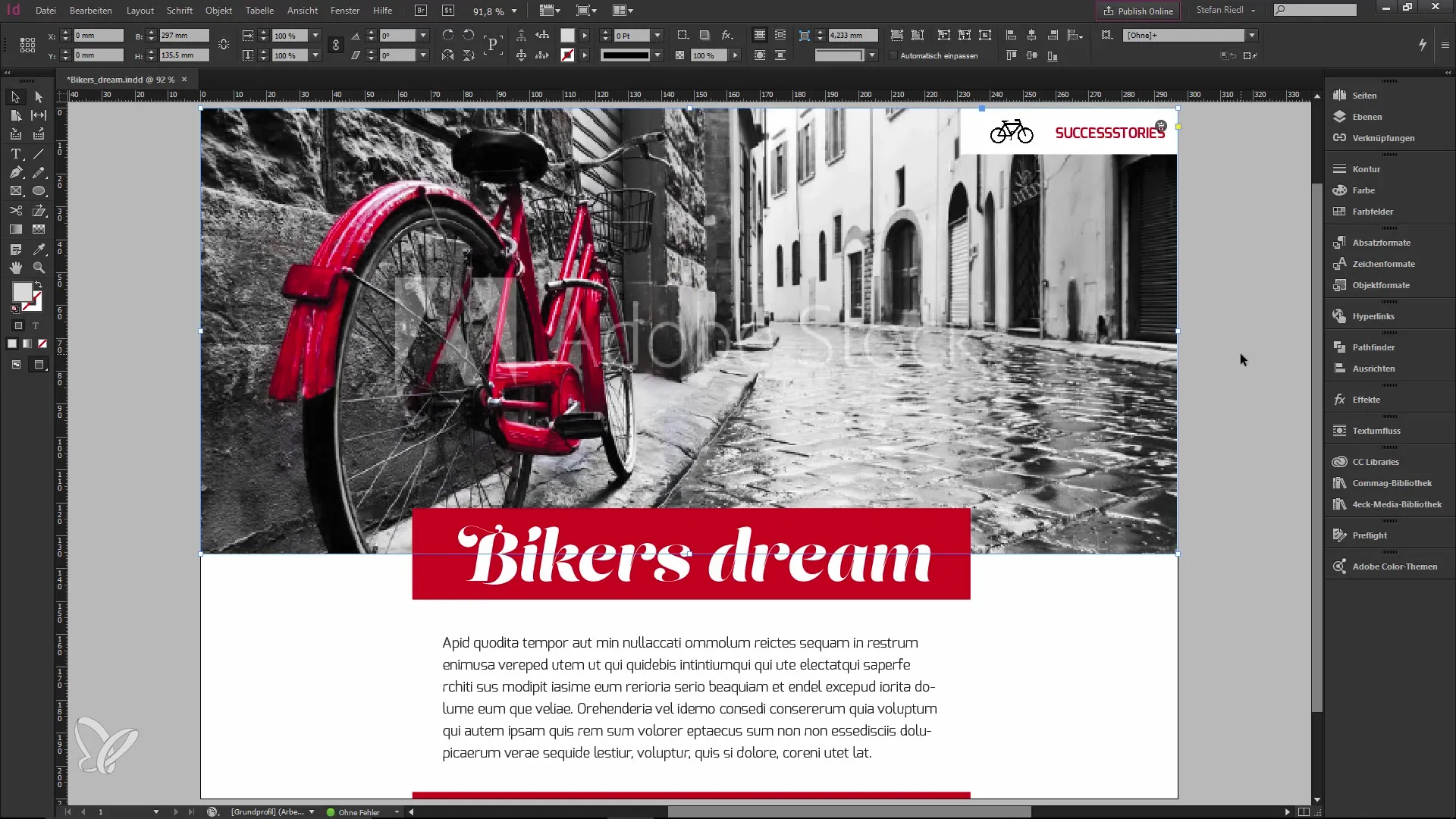Select the Note tool
1456x819 pixels.
coord(15,249)
